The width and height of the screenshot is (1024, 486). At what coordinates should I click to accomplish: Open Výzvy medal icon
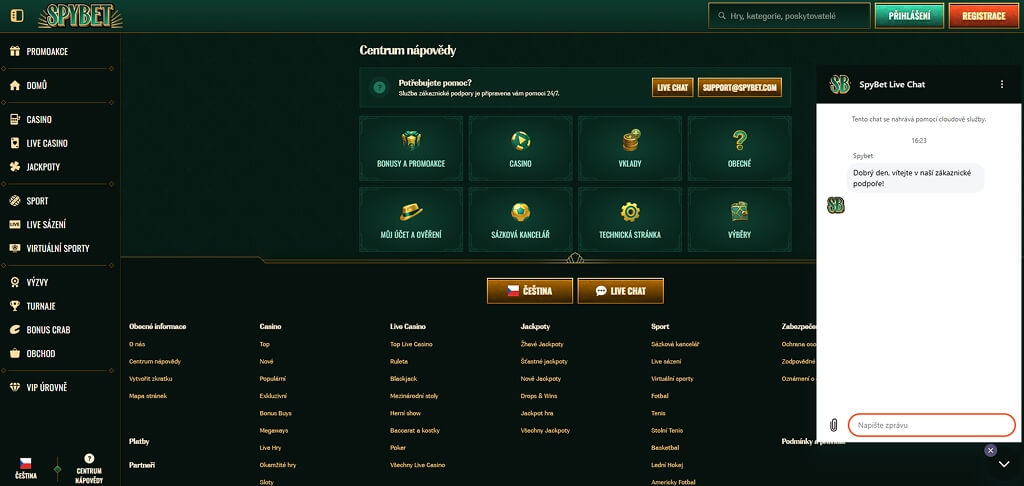pos(15,282)
